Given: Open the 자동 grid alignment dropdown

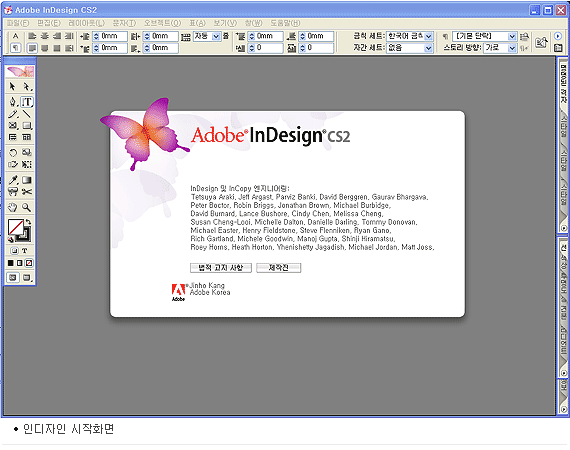Looking at the screenshot, I should (216, 36).
